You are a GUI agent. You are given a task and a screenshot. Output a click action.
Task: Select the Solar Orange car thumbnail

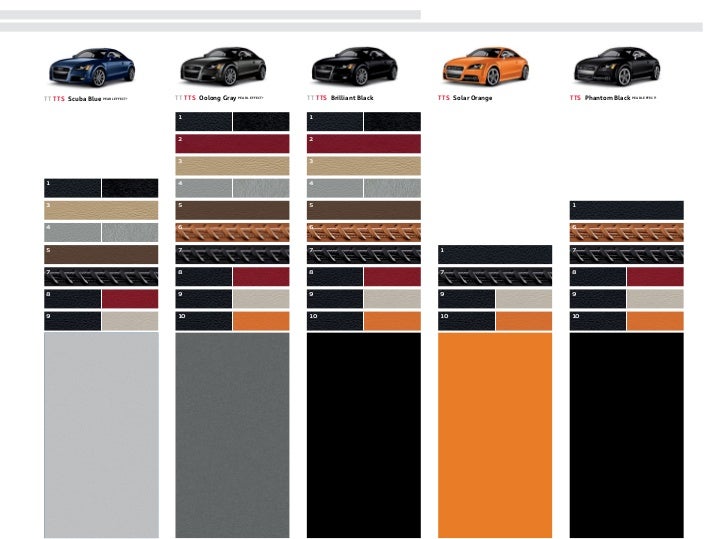point(486,66)
